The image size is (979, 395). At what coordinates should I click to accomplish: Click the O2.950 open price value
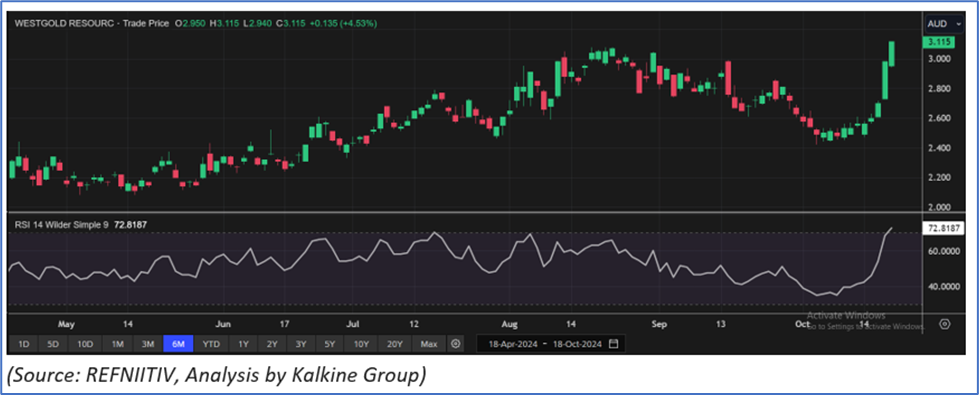[x=191, y=23]
